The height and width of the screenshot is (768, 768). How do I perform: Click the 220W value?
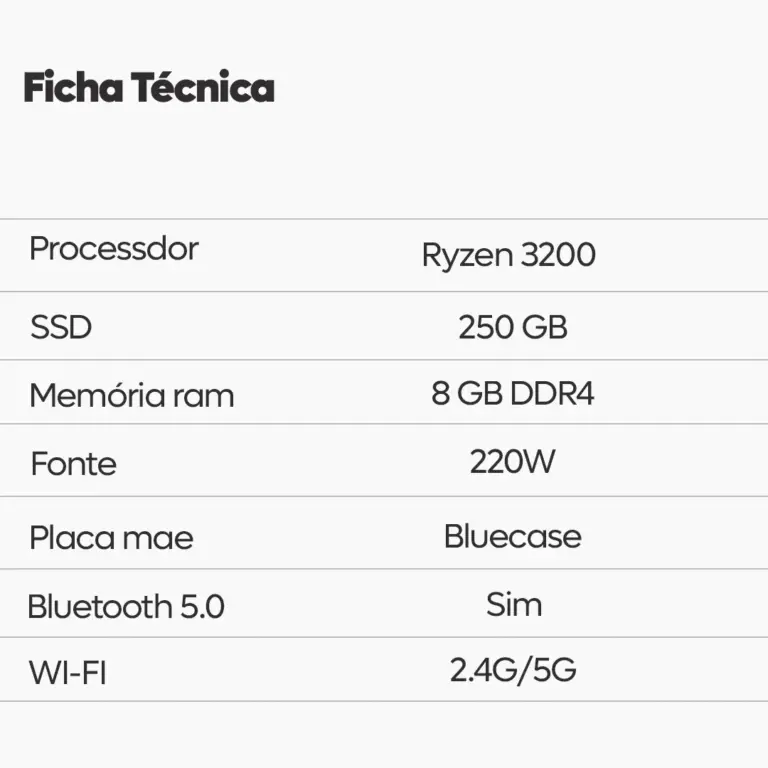click(513, 462)
